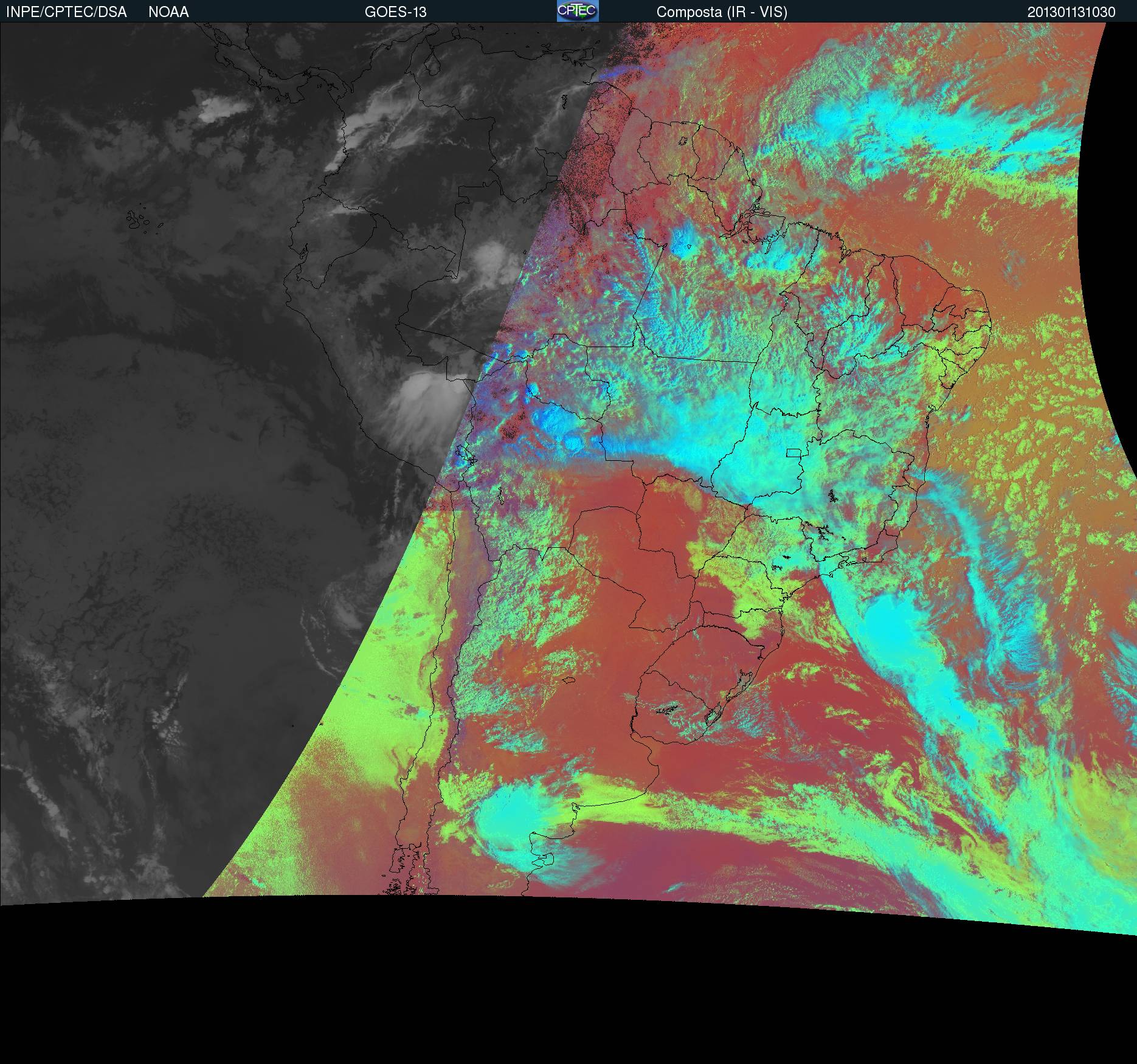This screenshot has width=1137, height=1064.
Task: Click the CPTEC logo in header
Action: [578, 11]
